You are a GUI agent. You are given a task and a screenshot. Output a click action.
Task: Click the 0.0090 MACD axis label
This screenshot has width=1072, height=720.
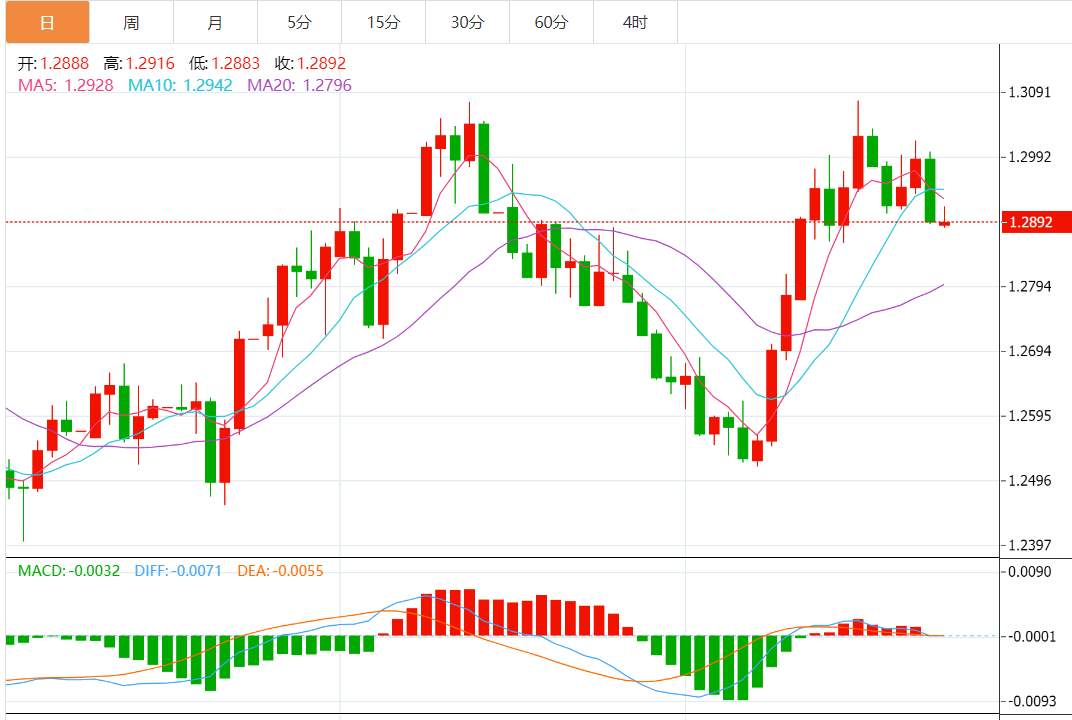point(1030,572)
